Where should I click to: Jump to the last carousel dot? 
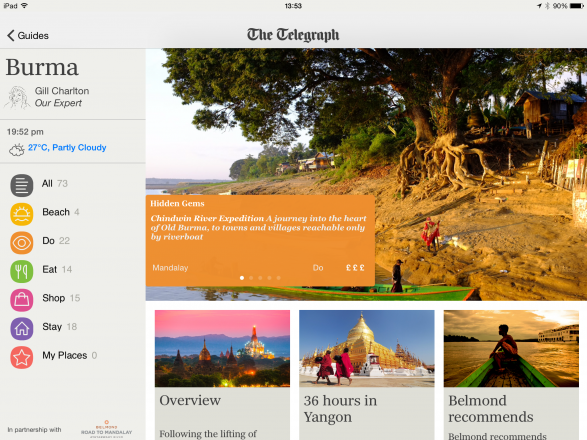(279, 278)
